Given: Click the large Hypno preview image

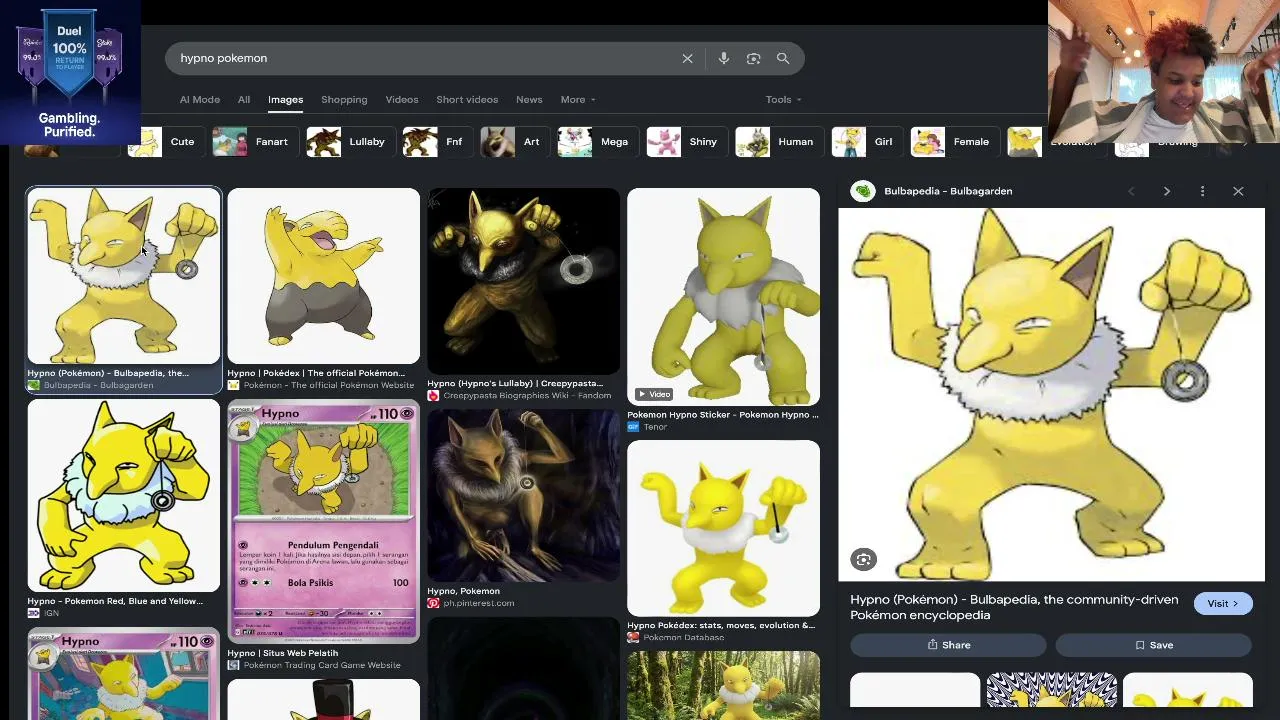Looking at the screenshot, I should (1051, 394).
